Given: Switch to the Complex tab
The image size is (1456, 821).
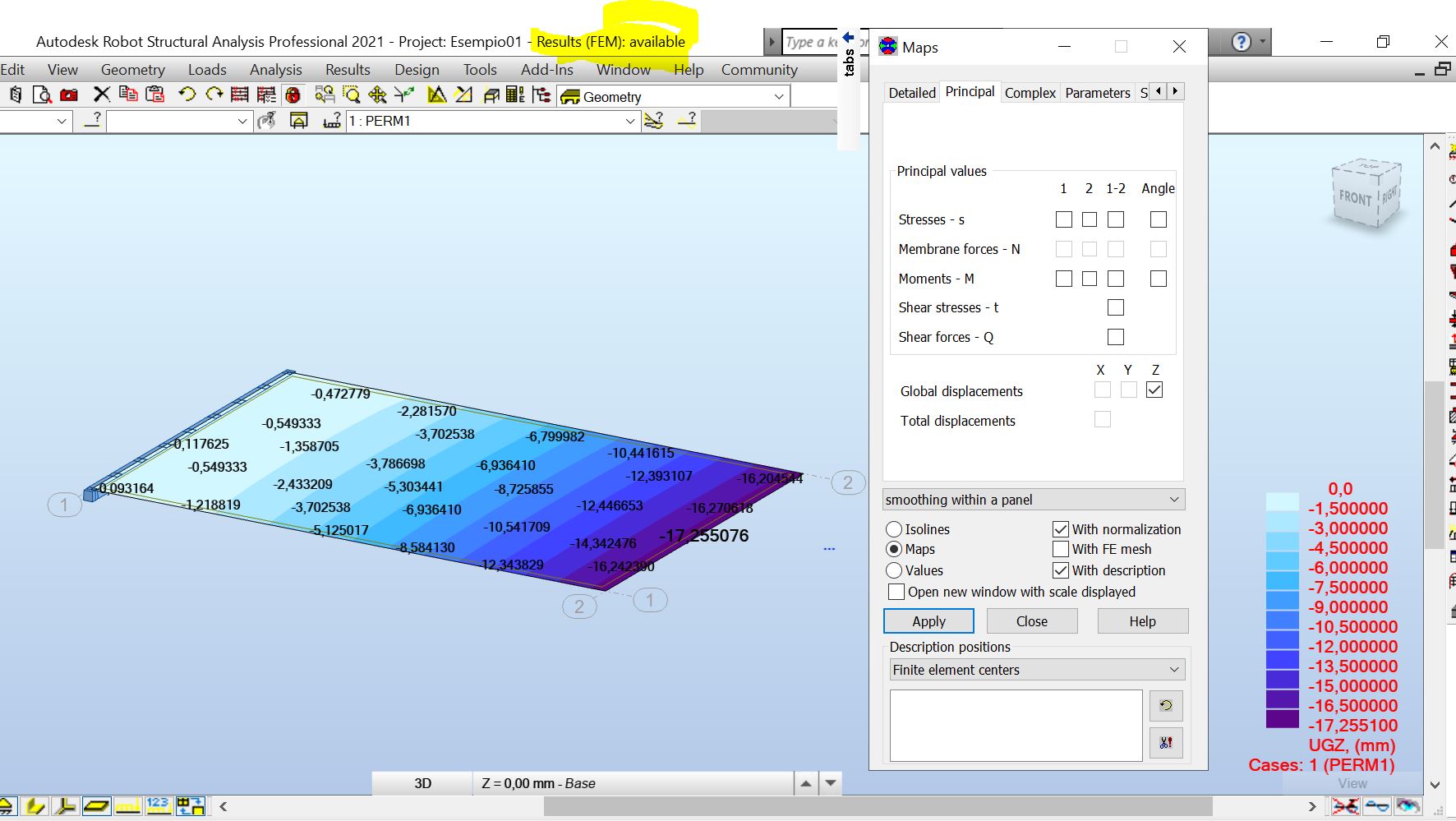Looking at the screenshot, I should (x=1030, y=92).
